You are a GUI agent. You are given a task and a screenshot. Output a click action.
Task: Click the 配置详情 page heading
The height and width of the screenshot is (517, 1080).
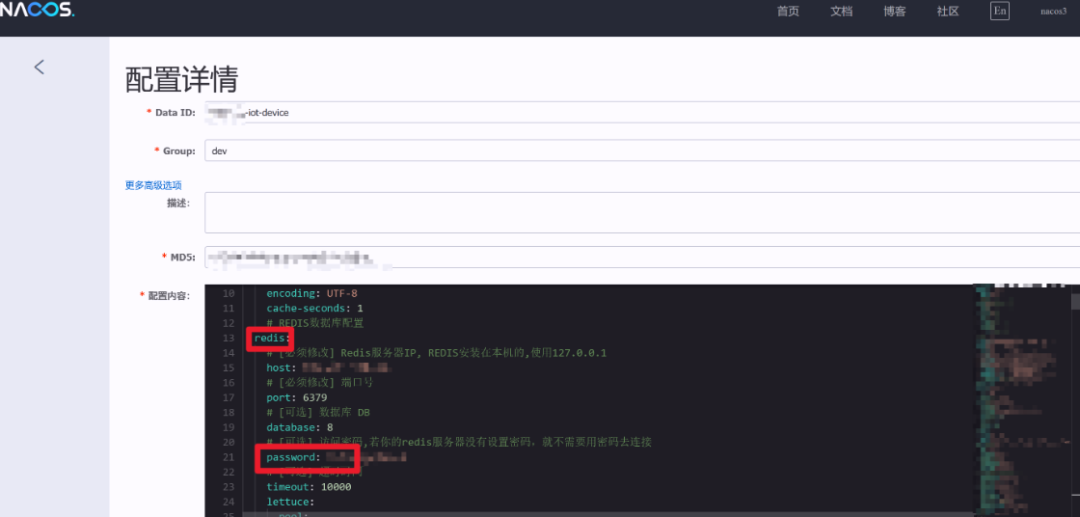click(x=181, y=80)
